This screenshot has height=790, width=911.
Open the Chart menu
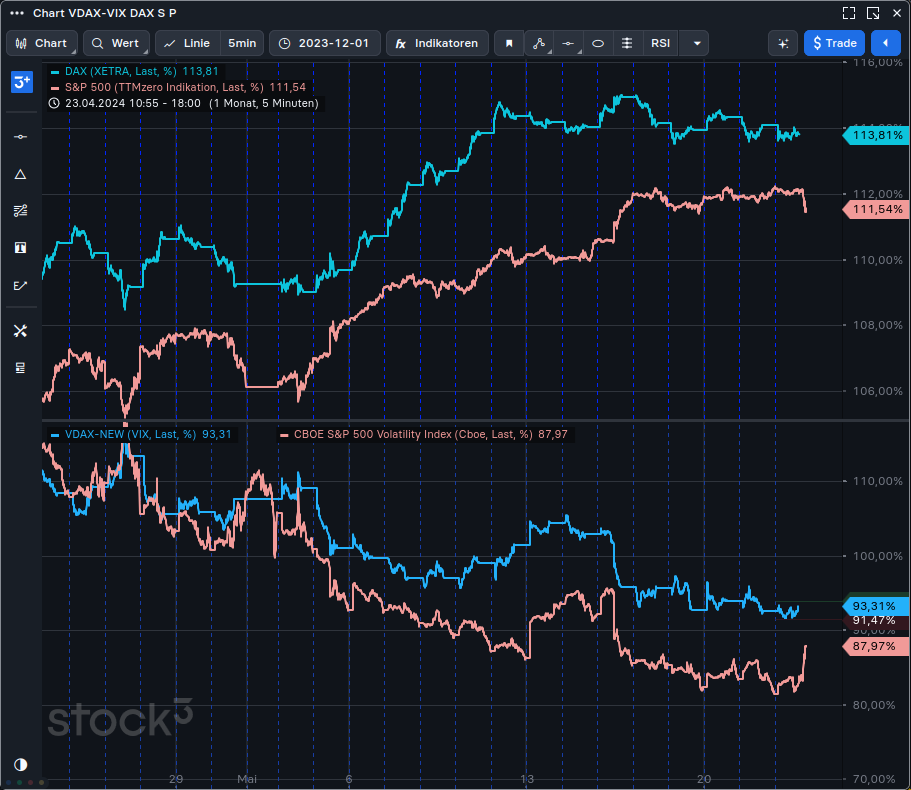pyautogui.click(x=41, y=43)
